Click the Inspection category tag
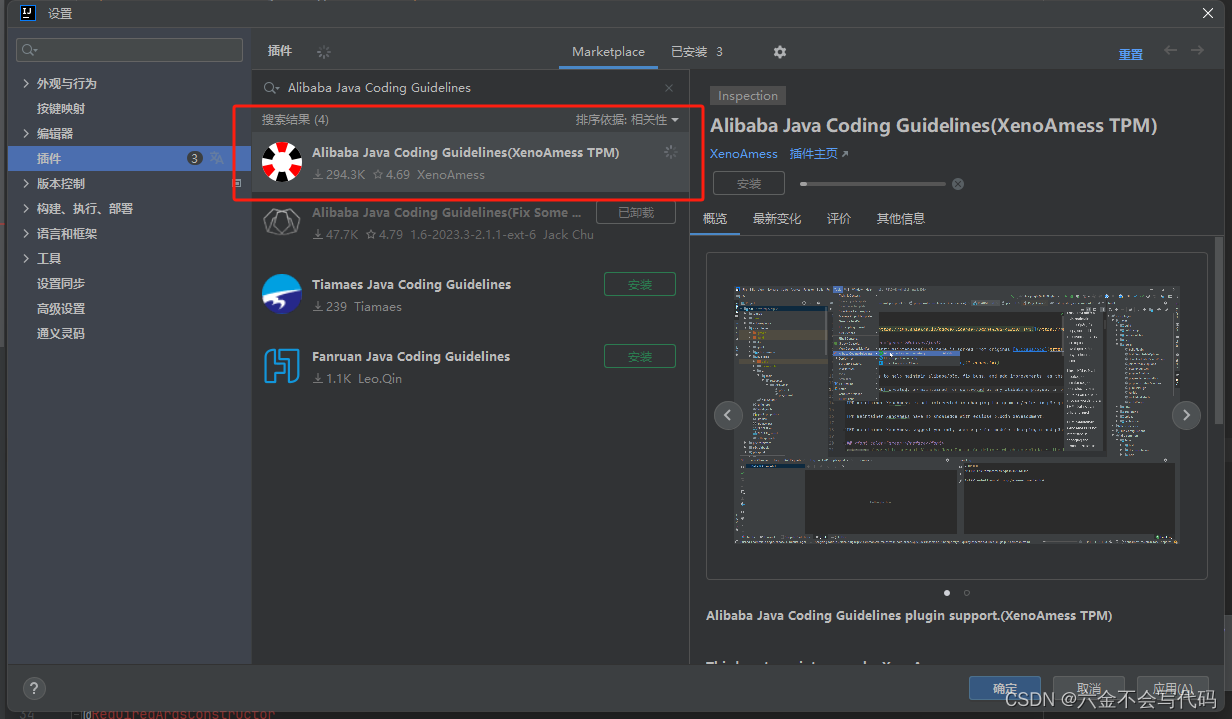Screen dimensions: 1232x719 (x=748, y=96)
